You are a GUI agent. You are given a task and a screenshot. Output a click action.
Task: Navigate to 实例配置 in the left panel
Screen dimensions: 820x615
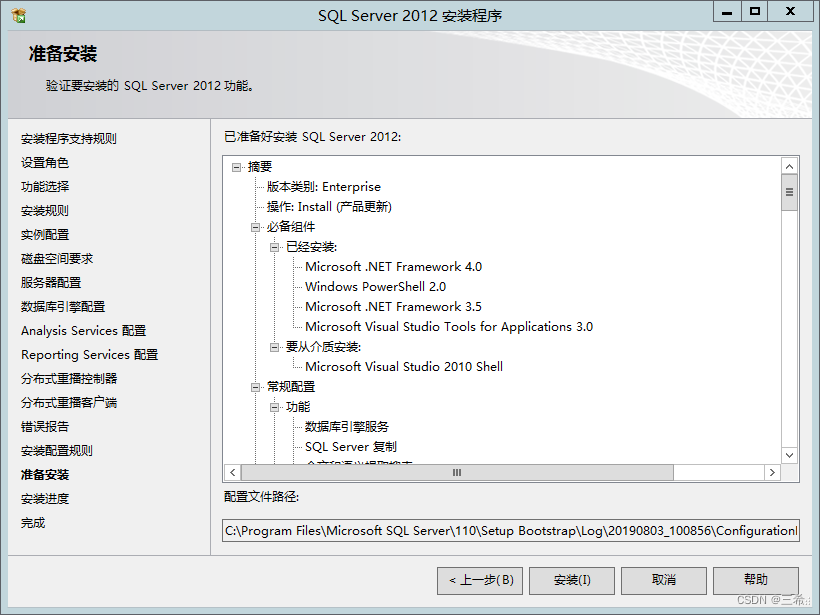(x=44, y=234)
